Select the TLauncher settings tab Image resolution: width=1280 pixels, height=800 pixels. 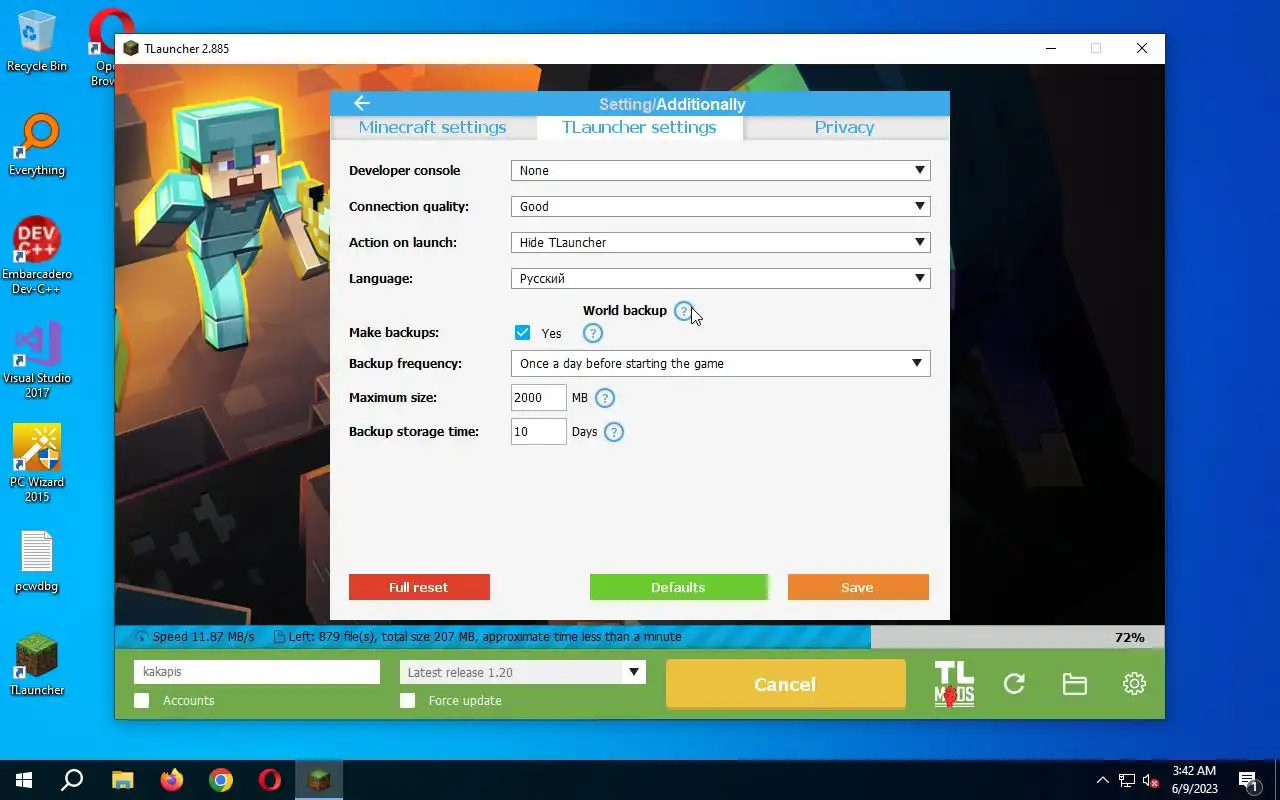click(x=639, y=127)
